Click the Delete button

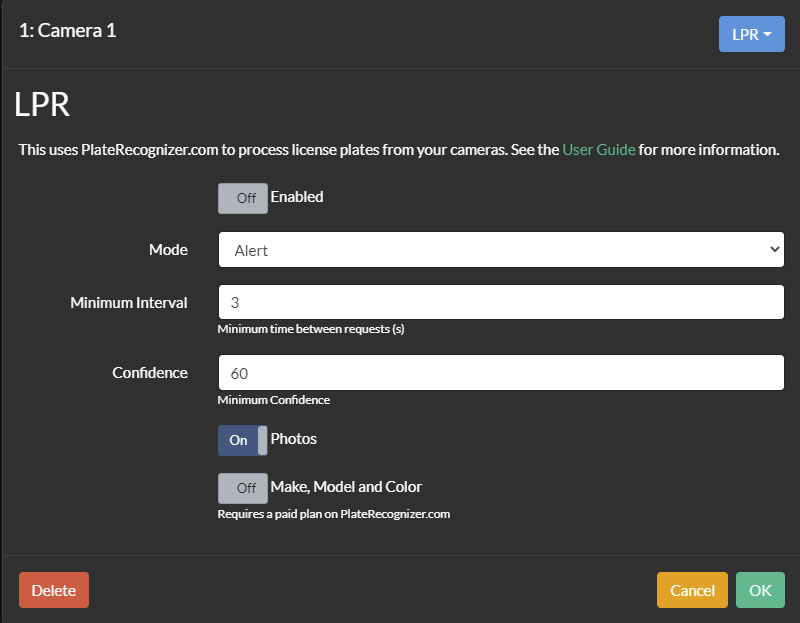click(54, 590)
